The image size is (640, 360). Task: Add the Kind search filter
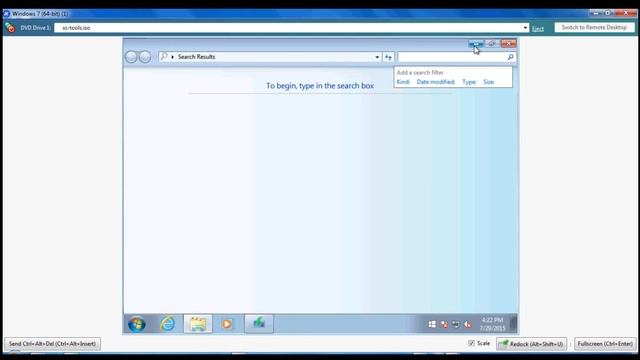click(x=403, y=82)
